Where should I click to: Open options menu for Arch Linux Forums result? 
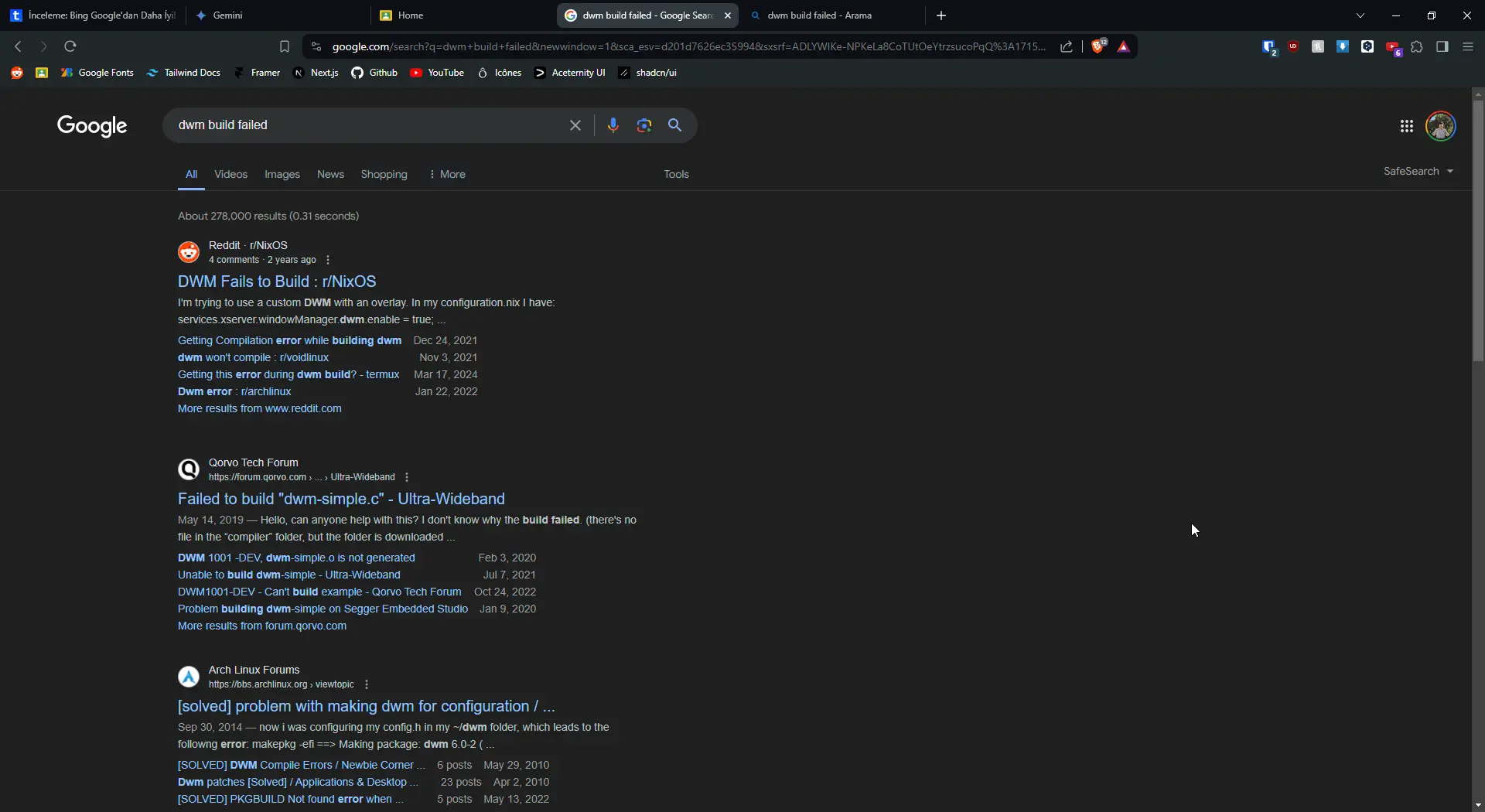point(367,684)
